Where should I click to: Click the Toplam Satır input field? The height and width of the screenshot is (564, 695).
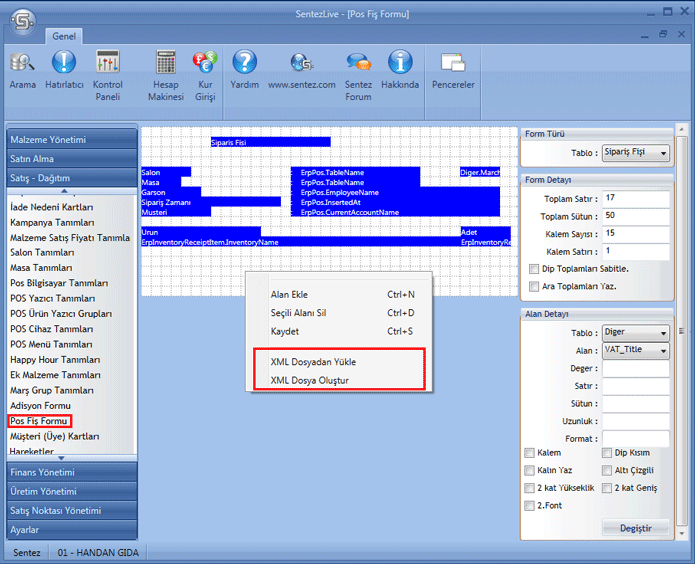pos(636,199)
